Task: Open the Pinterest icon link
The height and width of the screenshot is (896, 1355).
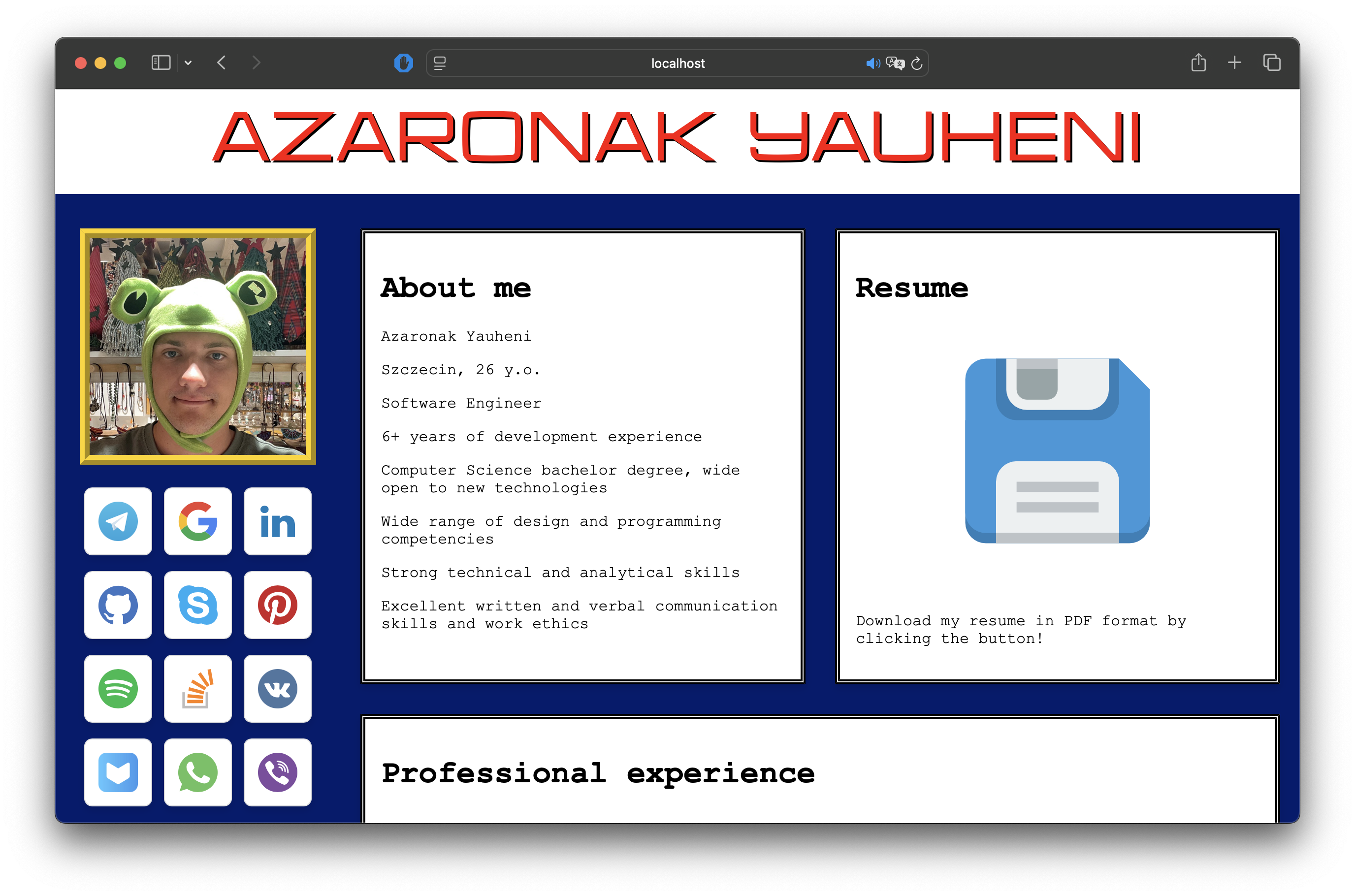Action: coord(277,605)
